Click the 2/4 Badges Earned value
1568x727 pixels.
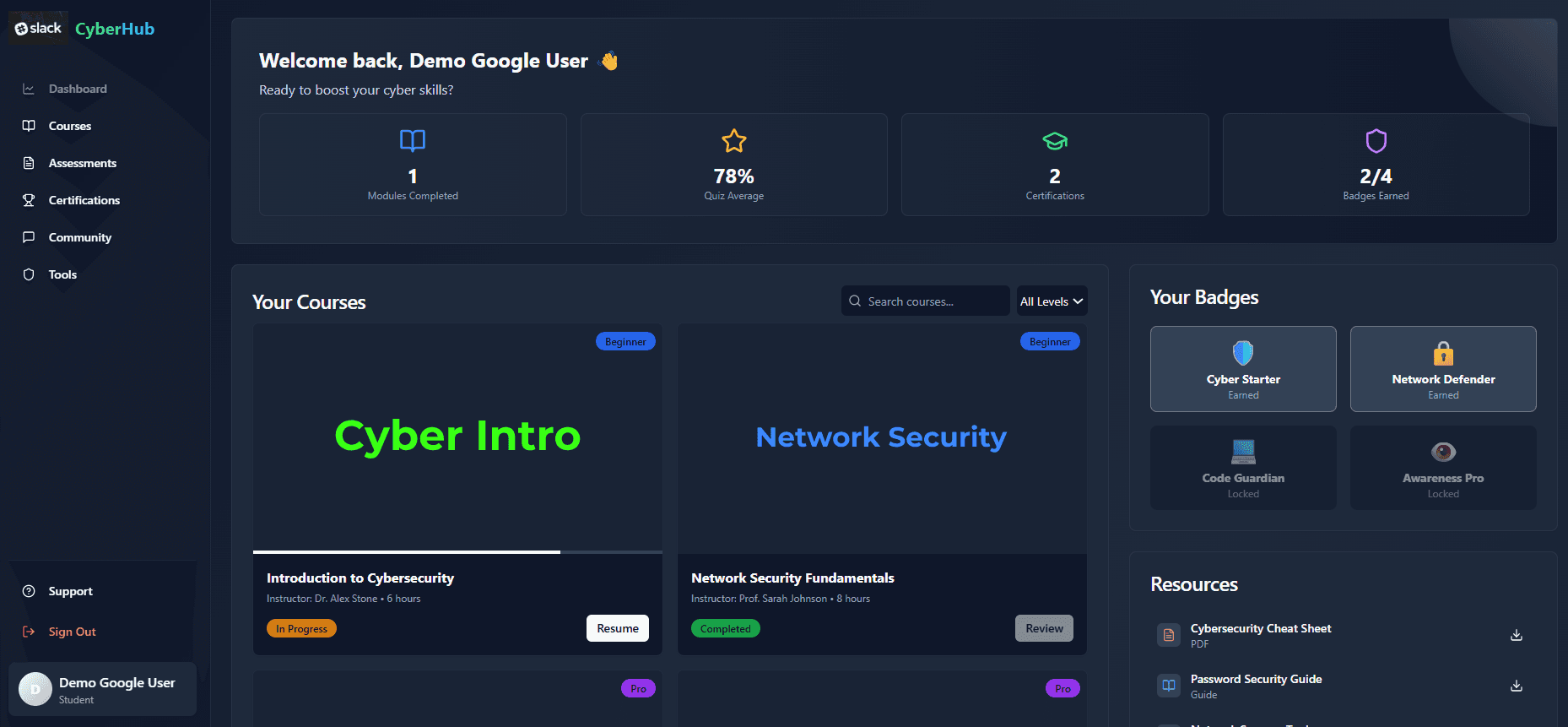point(1376,176)
